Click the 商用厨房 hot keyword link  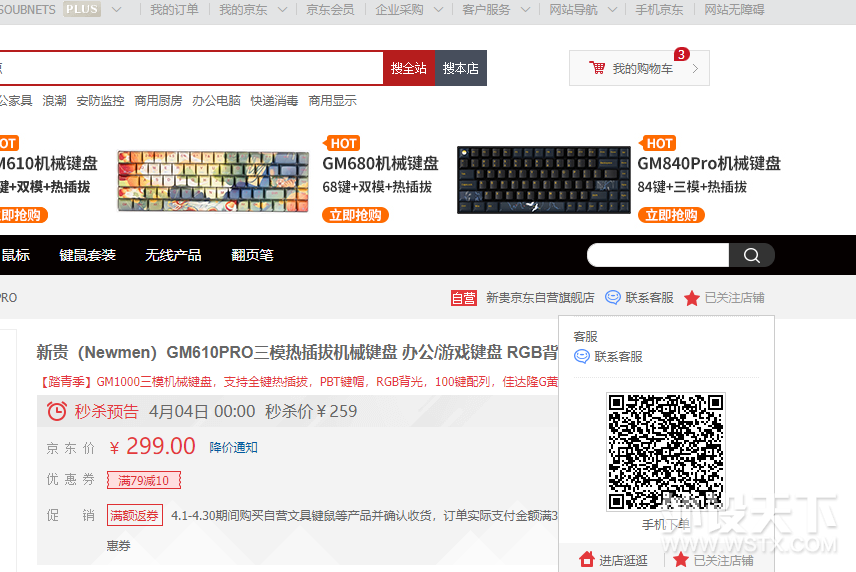(x=158, y=100)
